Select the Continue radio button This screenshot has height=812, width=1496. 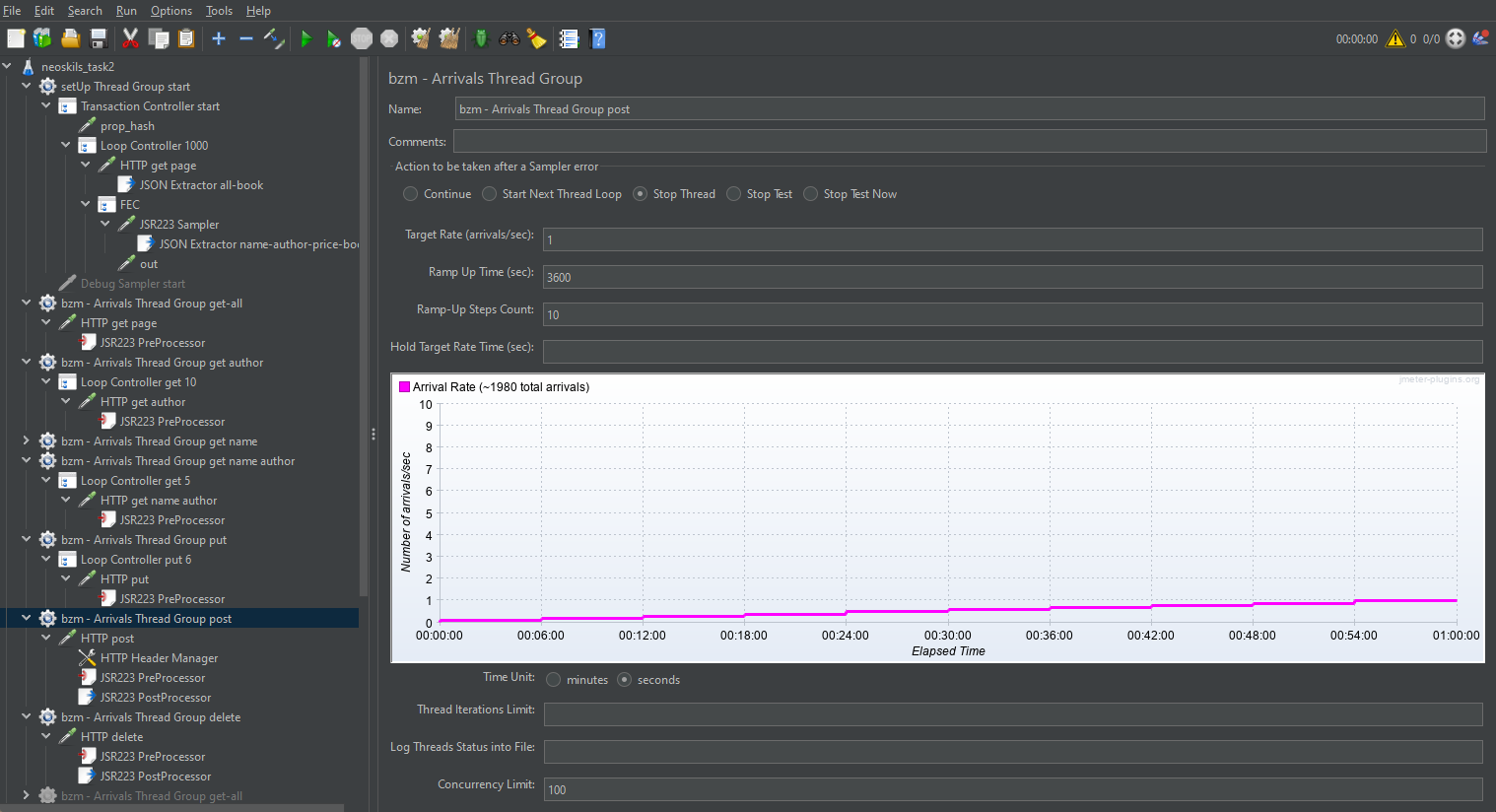[x=411, y=194]
